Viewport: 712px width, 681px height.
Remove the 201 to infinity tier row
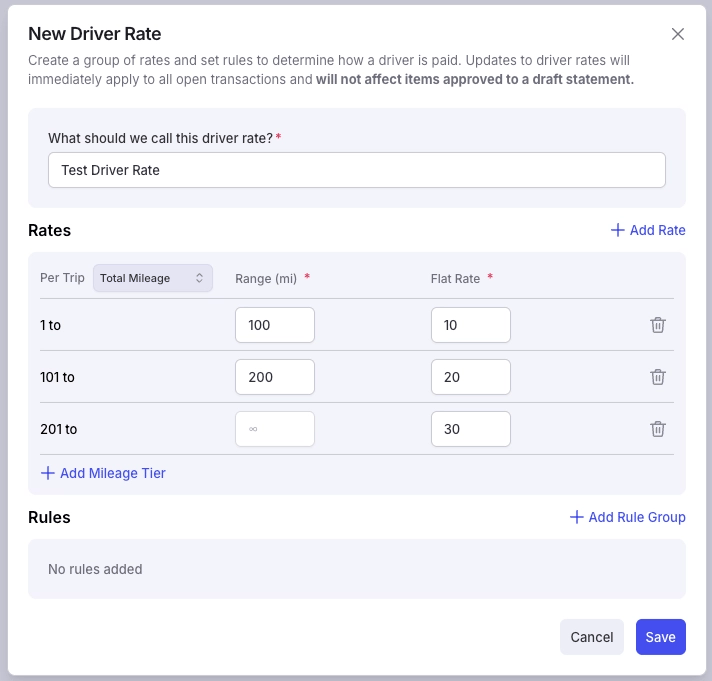[x=658, y=429]
